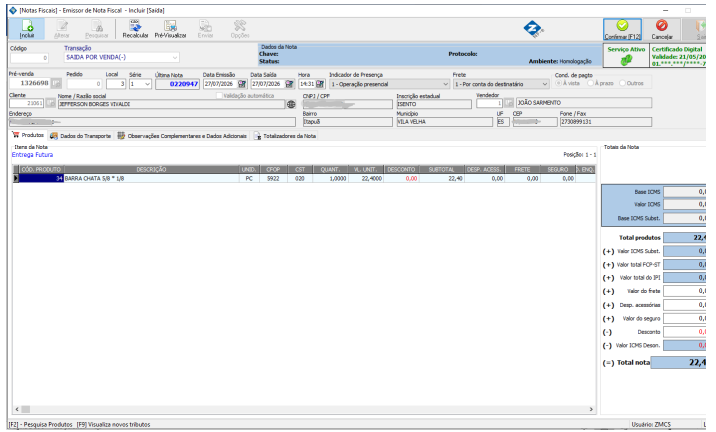The width and height of the screenshot is (716, 432).
Task: Click the Pedido input field
Action: tap(84, 84)
